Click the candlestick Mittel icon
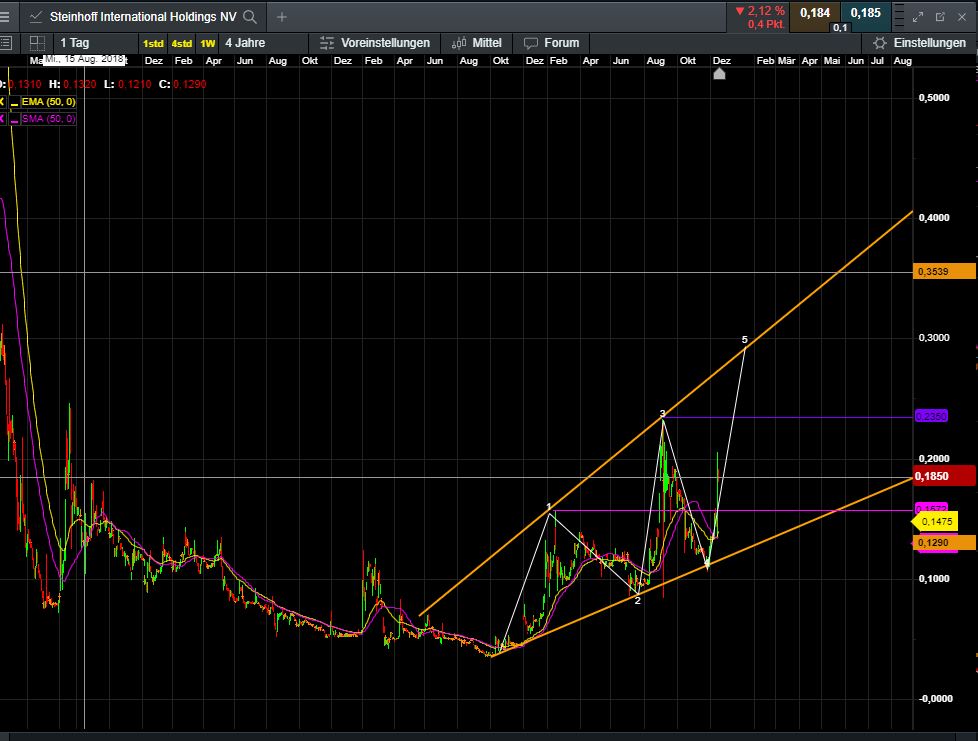Screen dimensions: 978x741 pos(459,43)
